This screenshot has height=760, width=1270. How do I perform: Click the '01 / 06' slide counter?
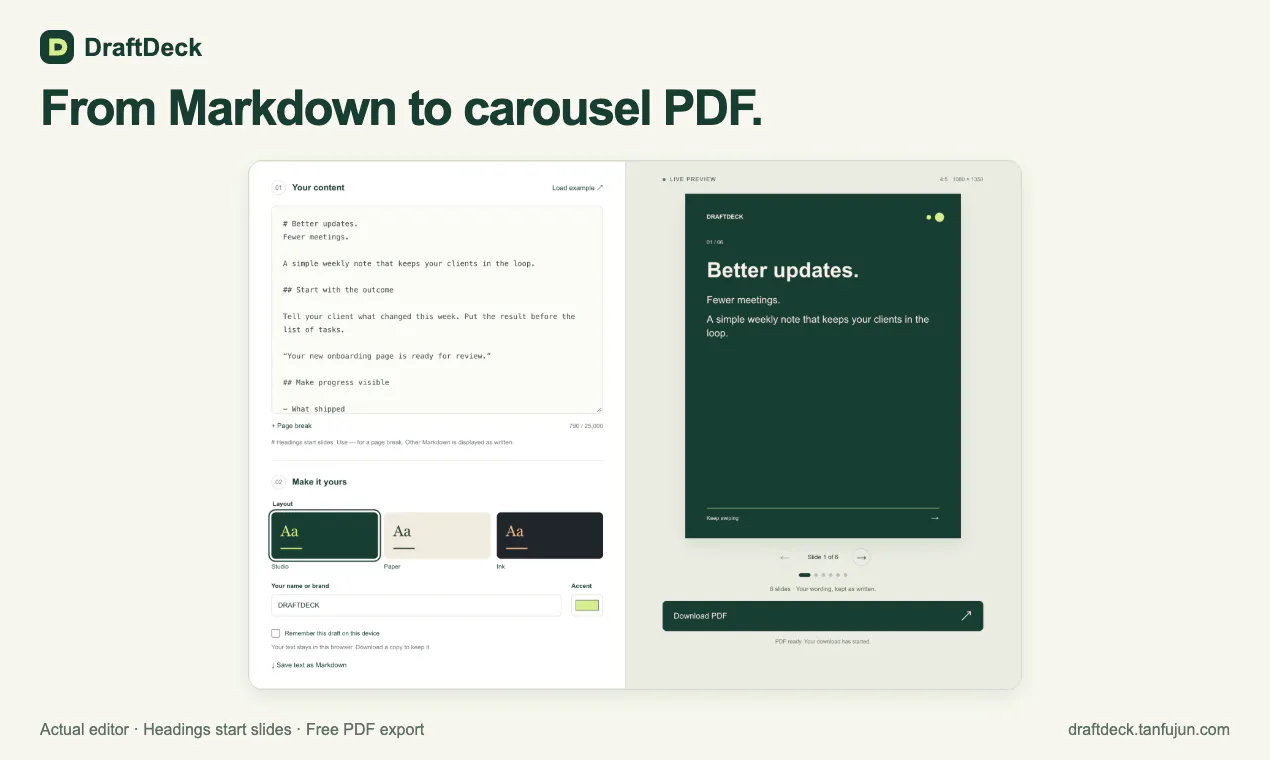coord(715,242)
